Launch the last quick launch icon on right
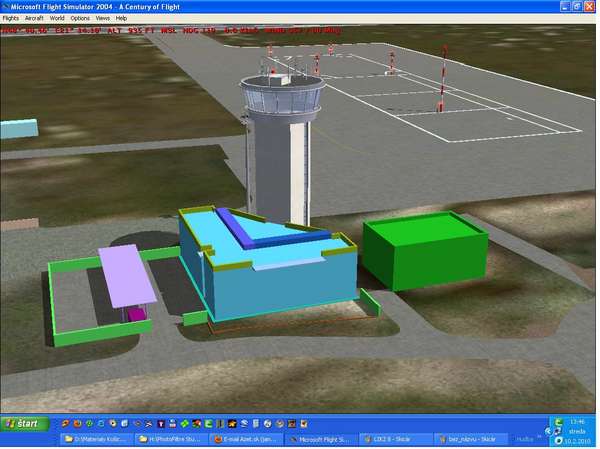This screenshot has width=600, height=449. coord(303,424)
